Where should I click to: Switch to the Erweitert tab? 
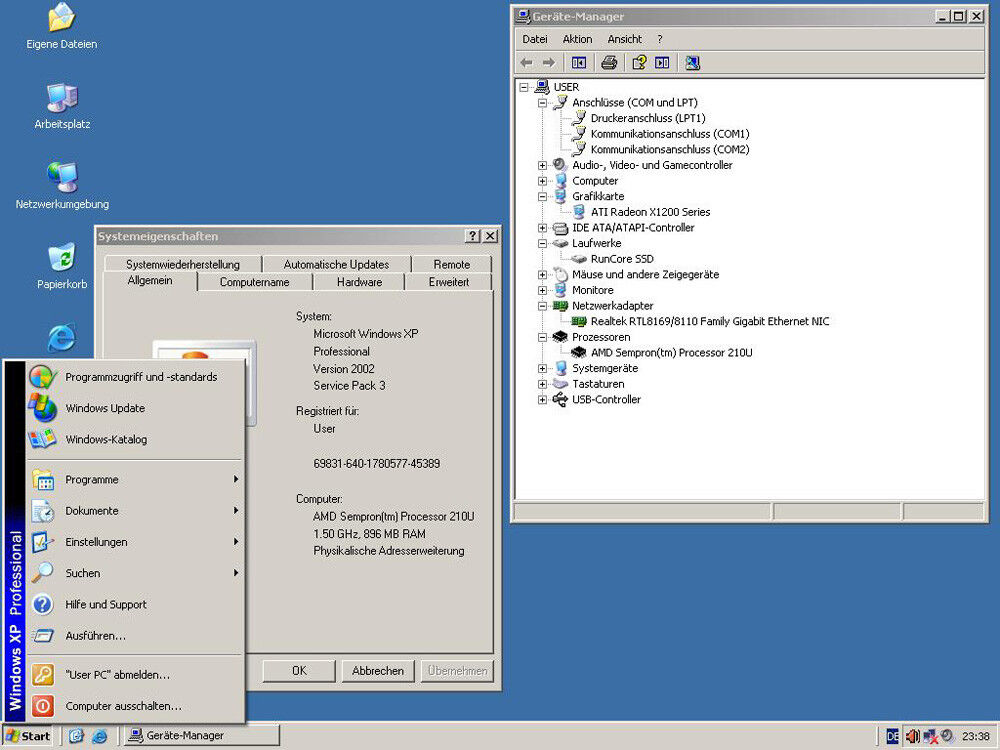pyautogui.click(x=448, y=282)
